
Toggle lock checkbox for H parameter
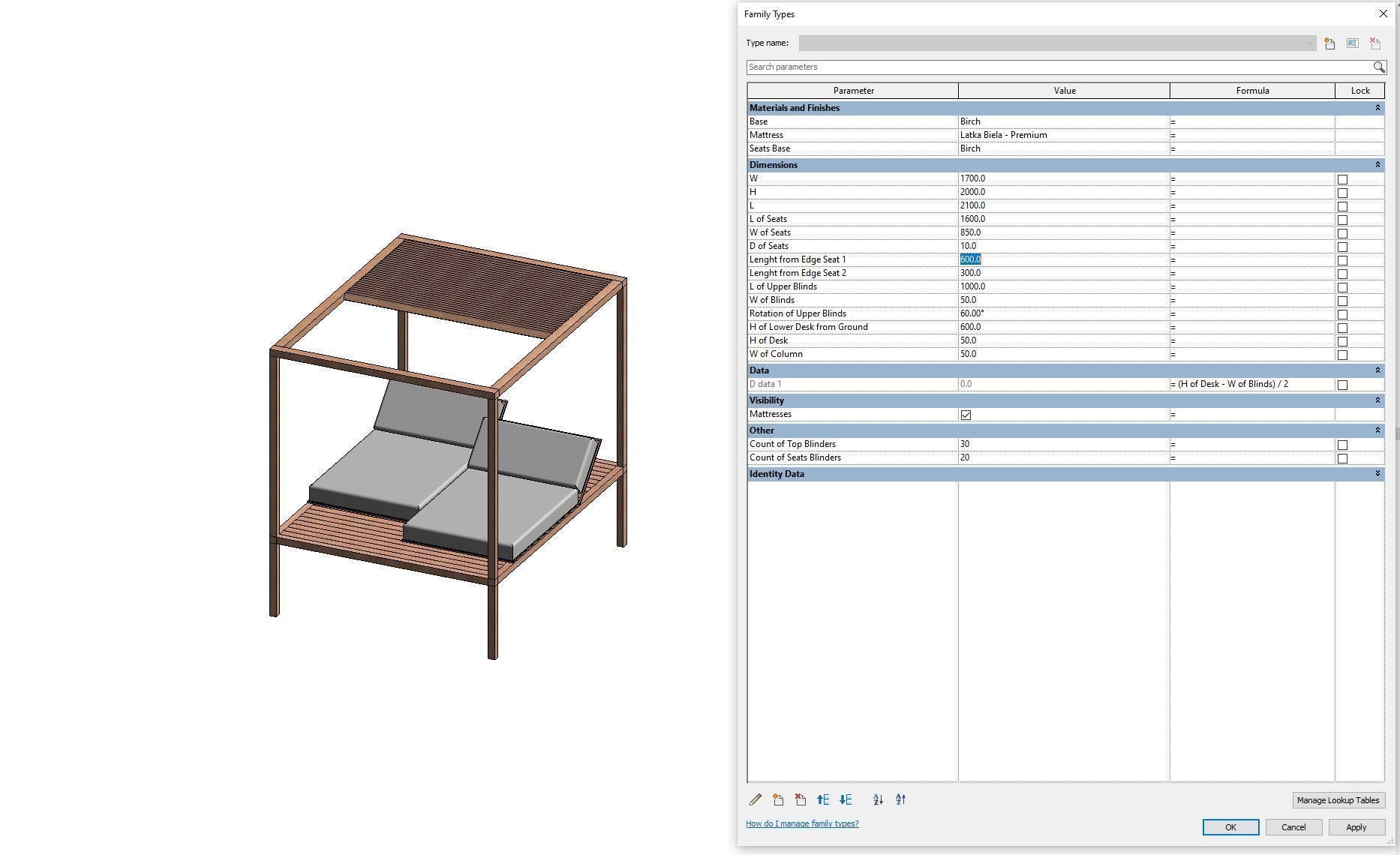tap(1342, 193)
